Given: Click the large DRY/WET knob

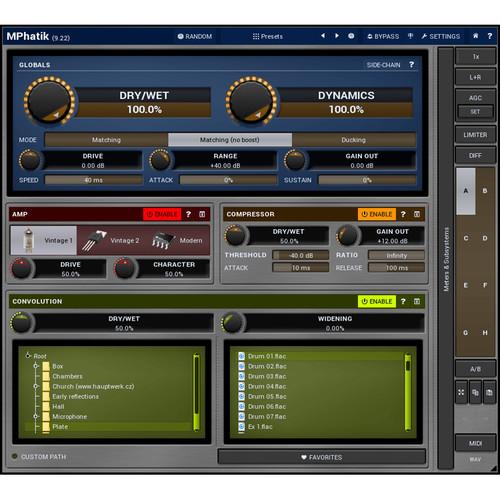Looking at the screenshot, I should (x=49, y=101).
